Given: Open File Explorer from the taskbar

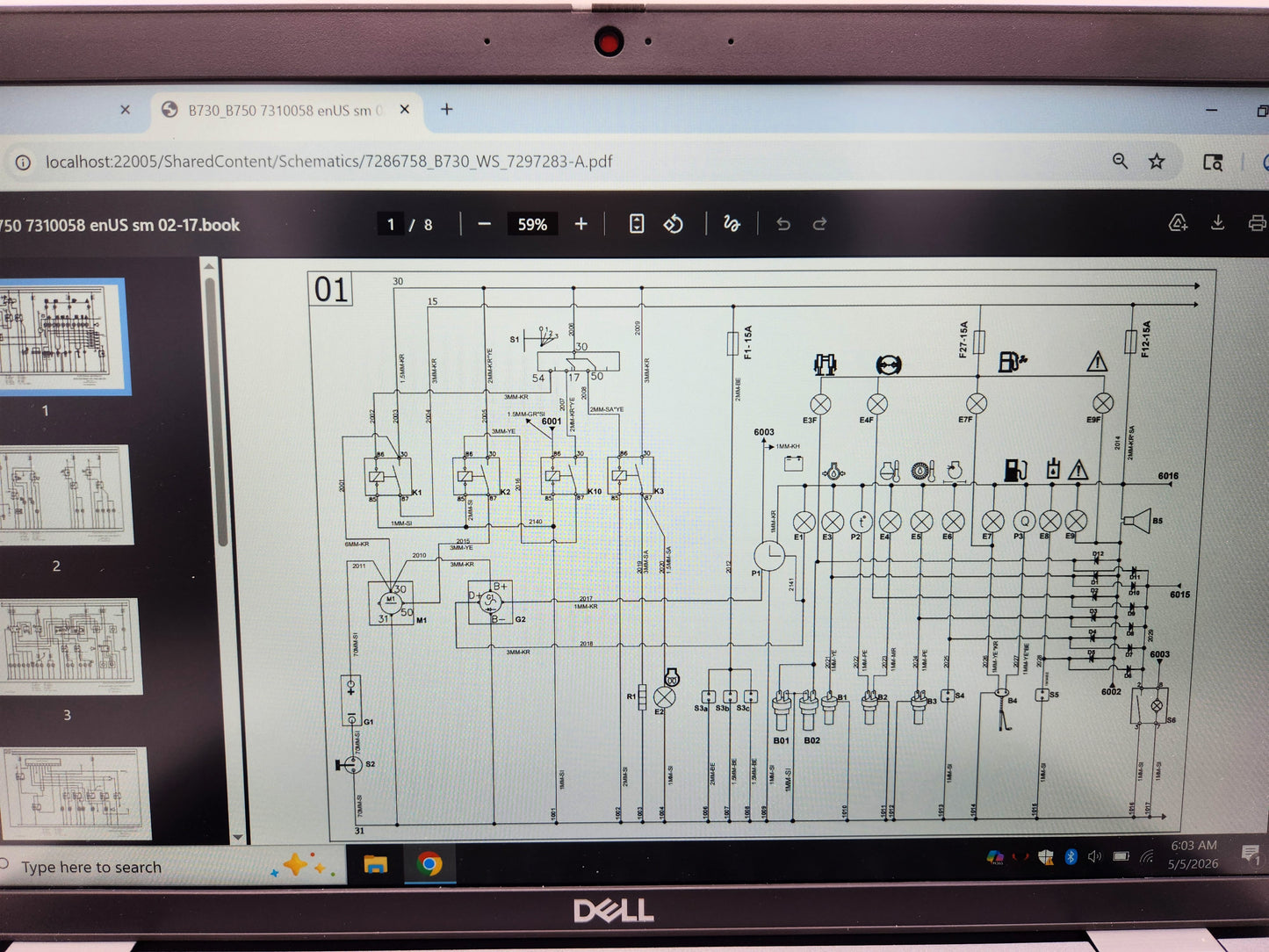Looking at the screenshot, I should click(376, 865).
